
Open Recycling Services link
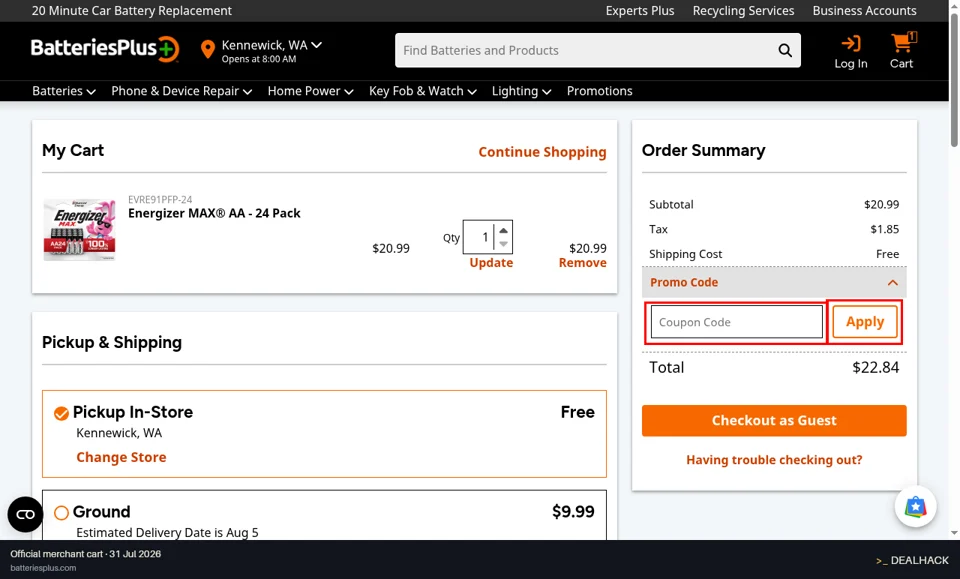pos(743,11)
